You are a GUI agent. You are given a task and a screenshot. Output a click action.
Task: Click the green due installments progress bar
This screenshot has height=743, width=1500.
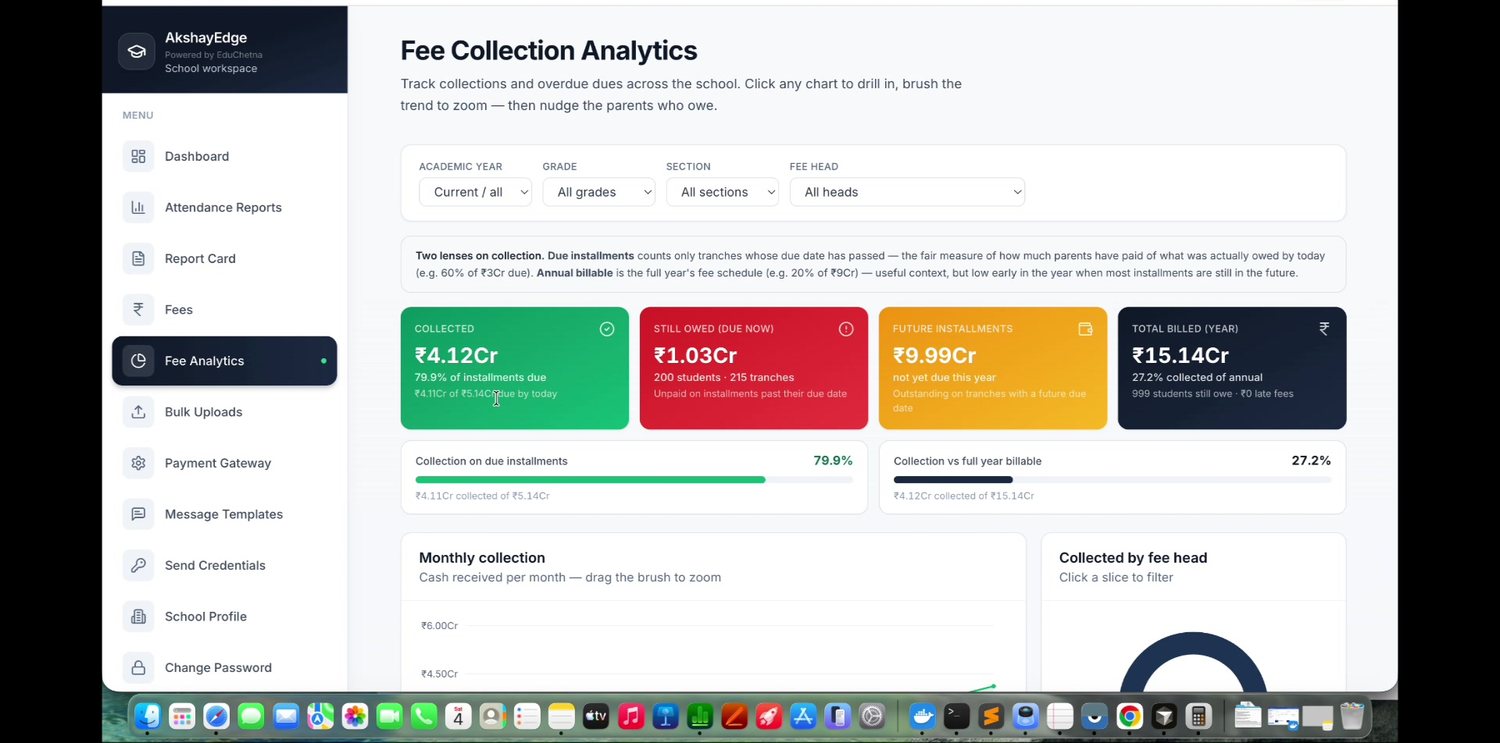click(x=634, y=480)
